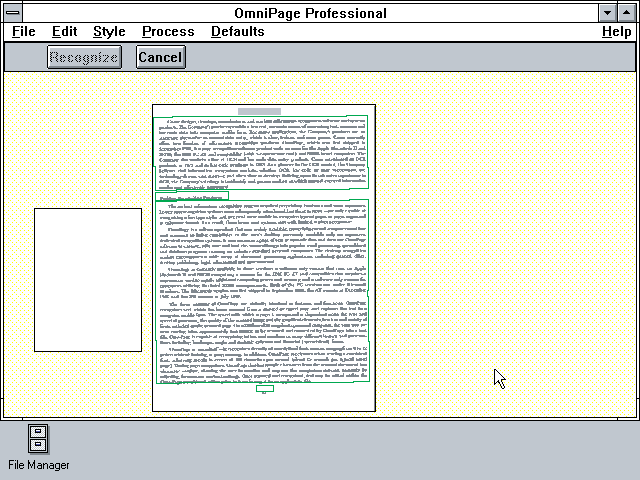Open the OmniPage window control menu box
Screen dimensions: 640x480
[13, 13]
